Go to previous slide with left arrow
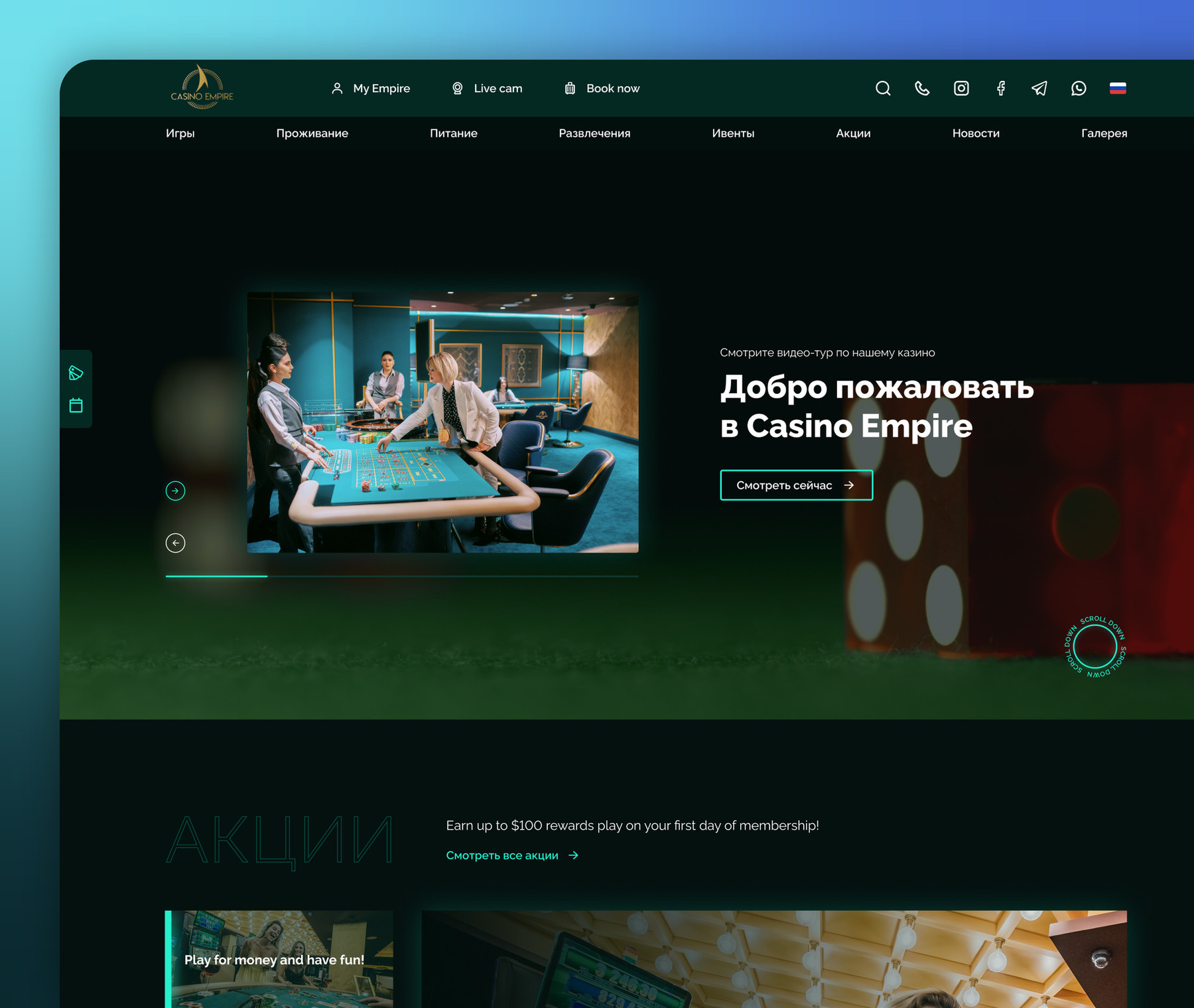 pyautogui.click(x=175, y=543)
